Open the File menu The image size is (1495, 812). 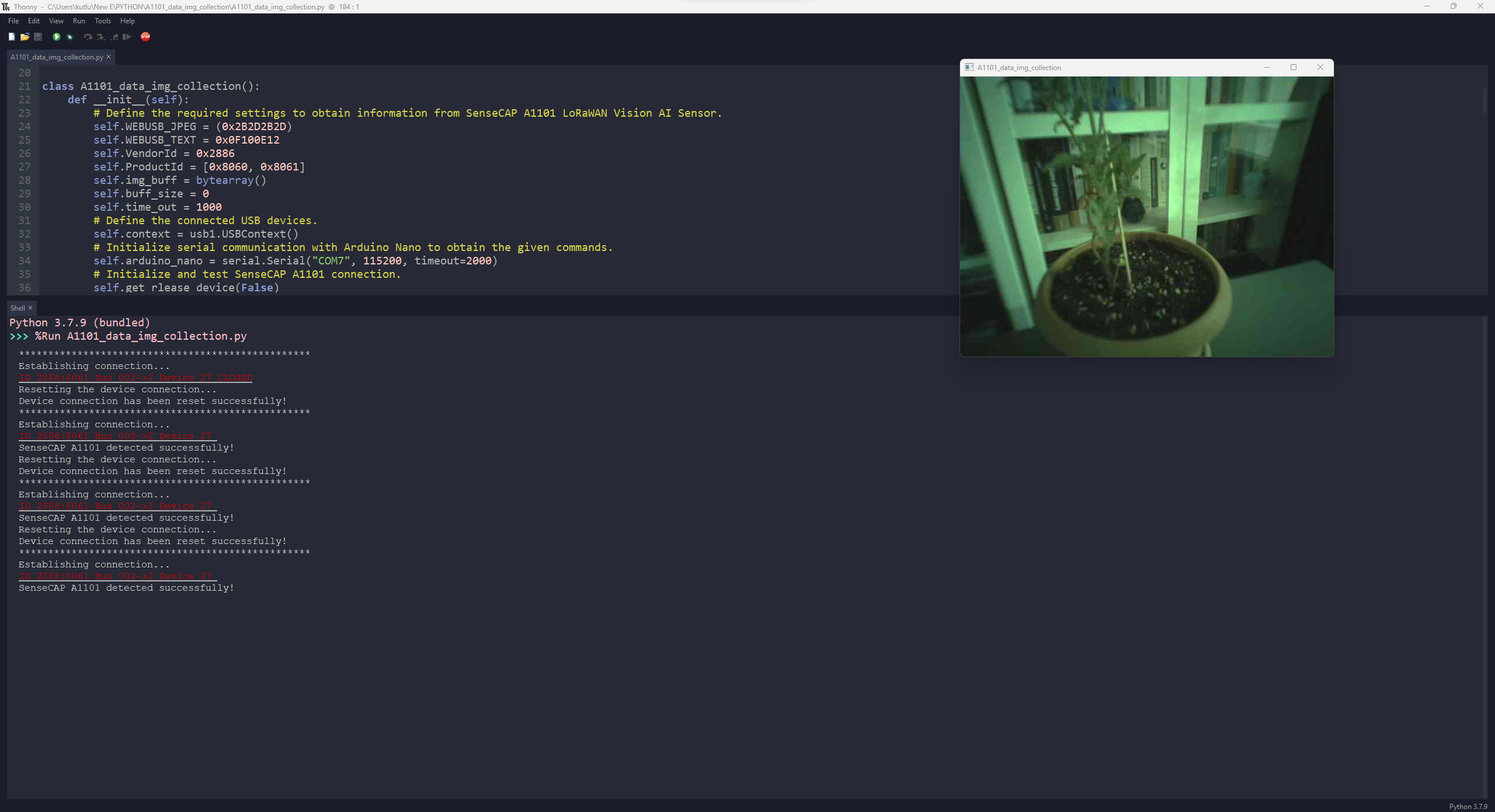pyautogui.click(x=13, y=21)
